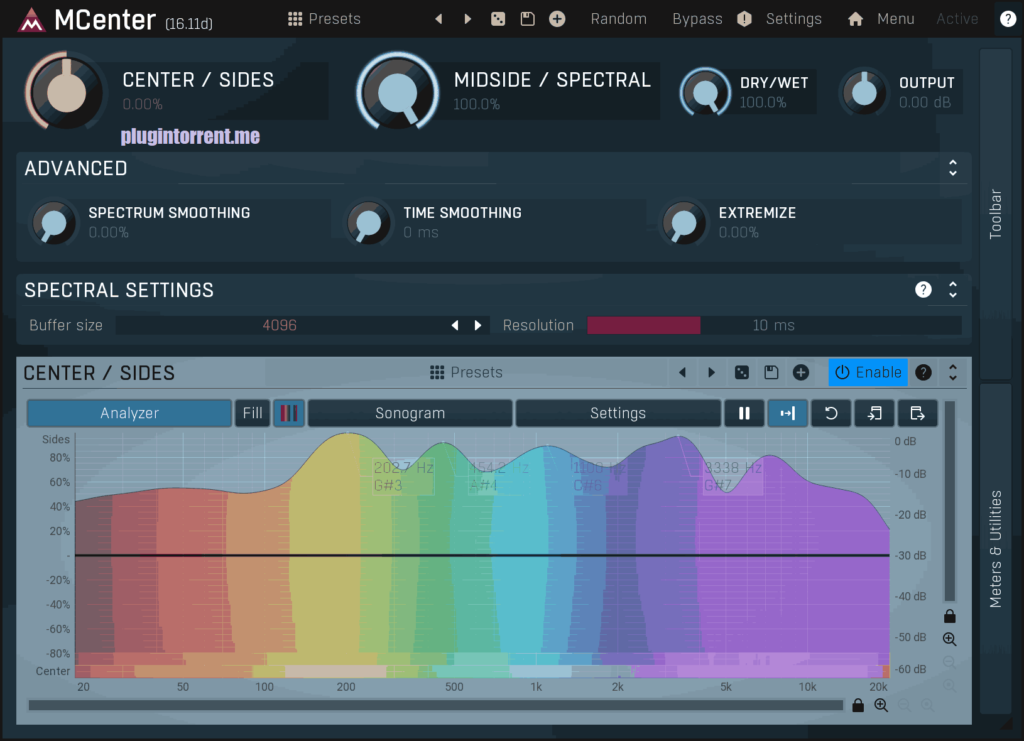Help icon next to Enable button

923,372
